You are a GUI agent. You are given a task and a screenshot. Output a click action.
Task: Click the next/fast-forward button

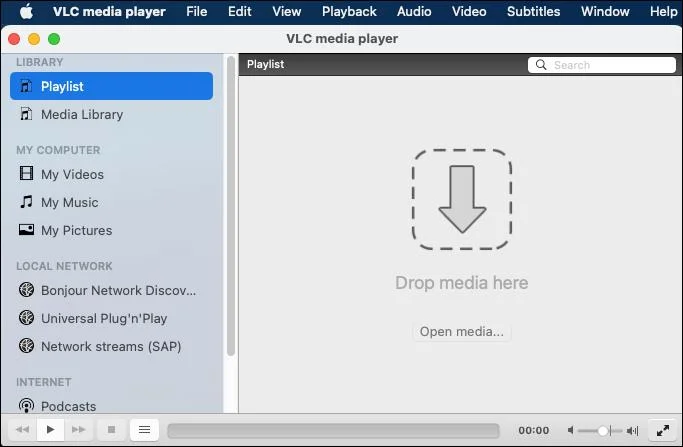coord(78,430)
